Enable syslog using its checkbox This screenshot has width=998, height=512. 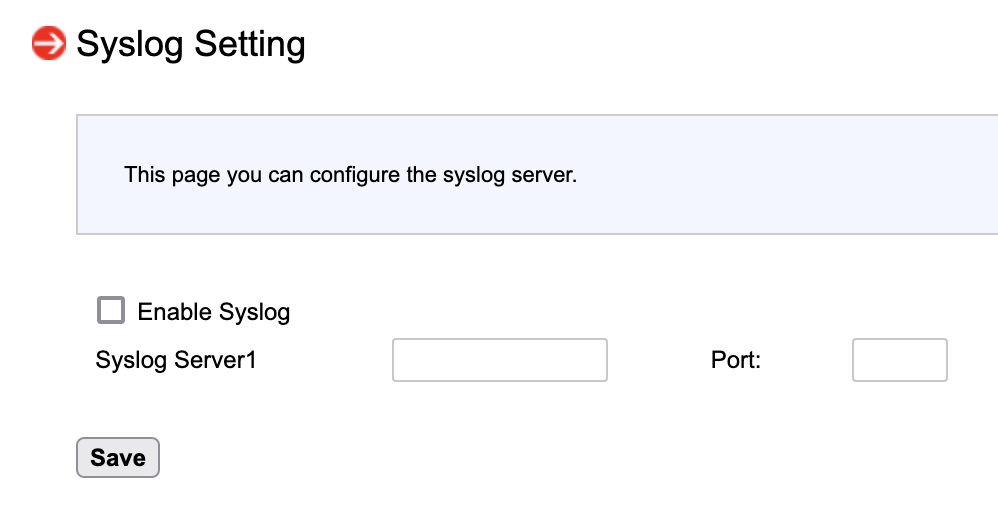pyautogui.click(x=111, y=310)
